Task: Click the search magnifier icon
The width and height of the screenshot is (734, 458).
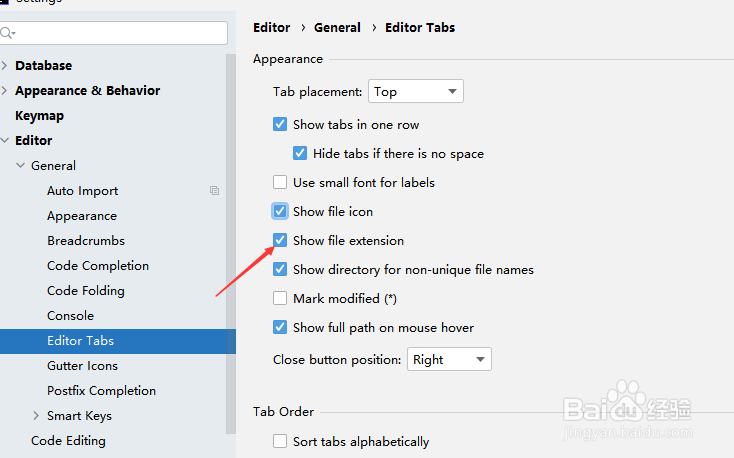Action: [x=6, y=34]
